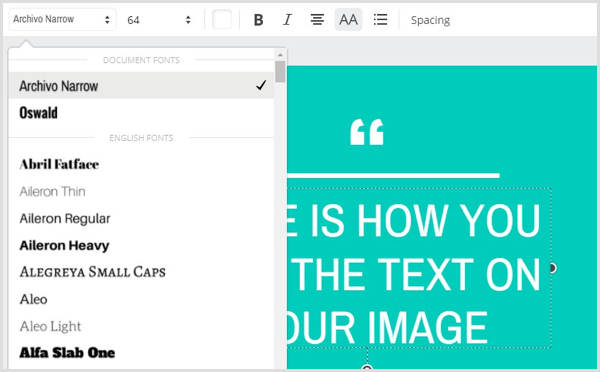The width and height of the screenshot is (600, 372).
Task: Toggle bold text formatting
Action: click(259, 20)
